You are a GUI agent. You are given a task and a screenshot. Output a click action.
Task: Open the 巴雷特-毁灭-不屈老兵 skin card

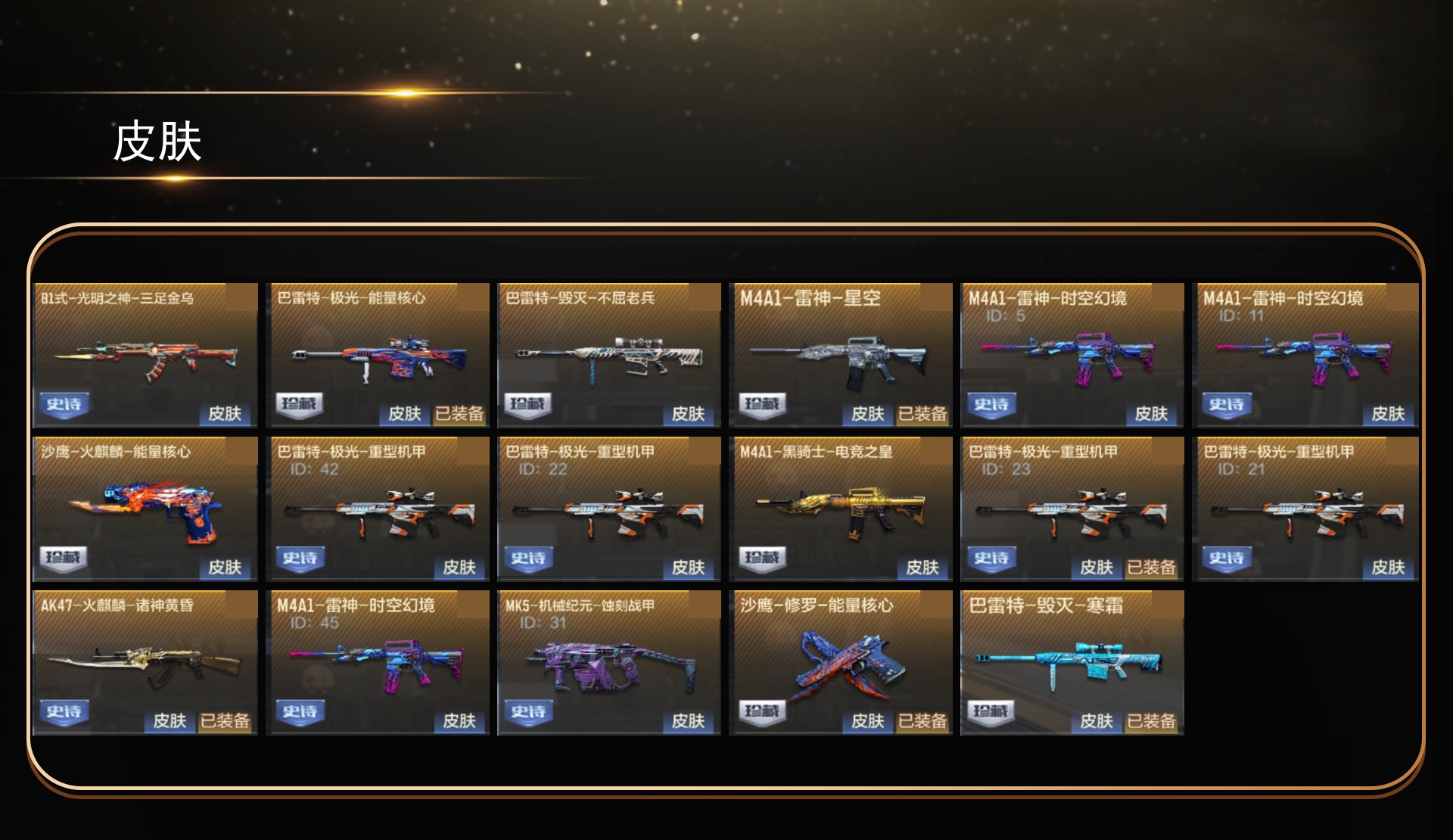coord(609,355)
